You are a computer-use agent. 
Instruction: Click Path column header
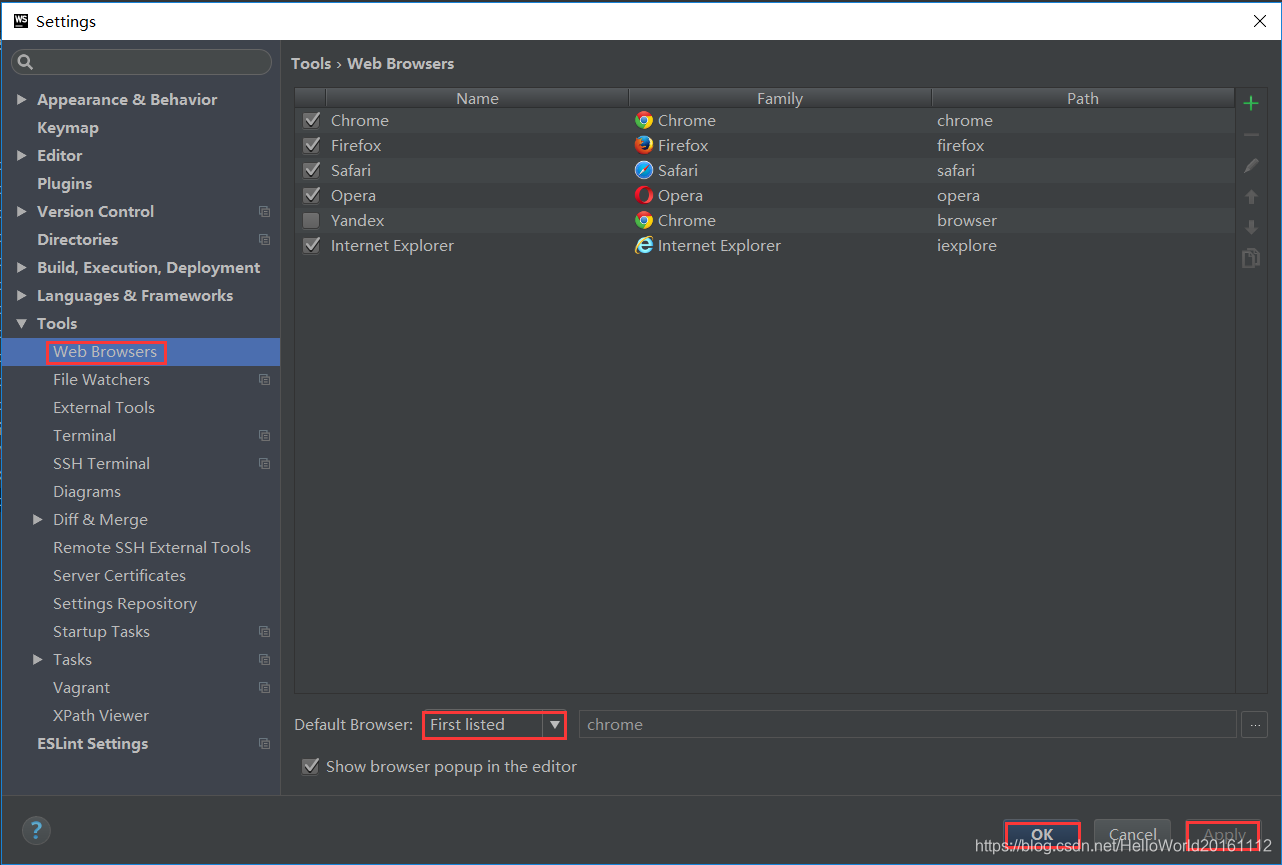click(1083, 98)
